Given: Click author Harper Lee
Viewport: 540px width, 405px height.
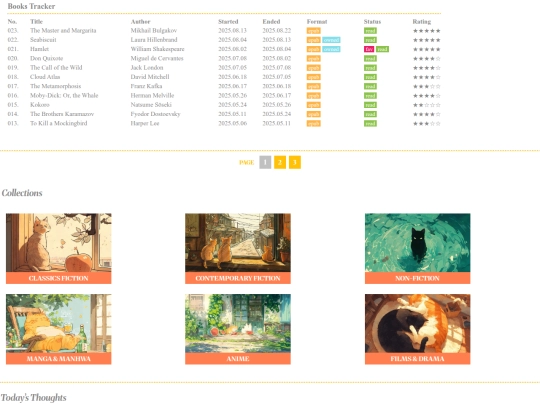Looking at the screenshot, I should tap(145, 124).
